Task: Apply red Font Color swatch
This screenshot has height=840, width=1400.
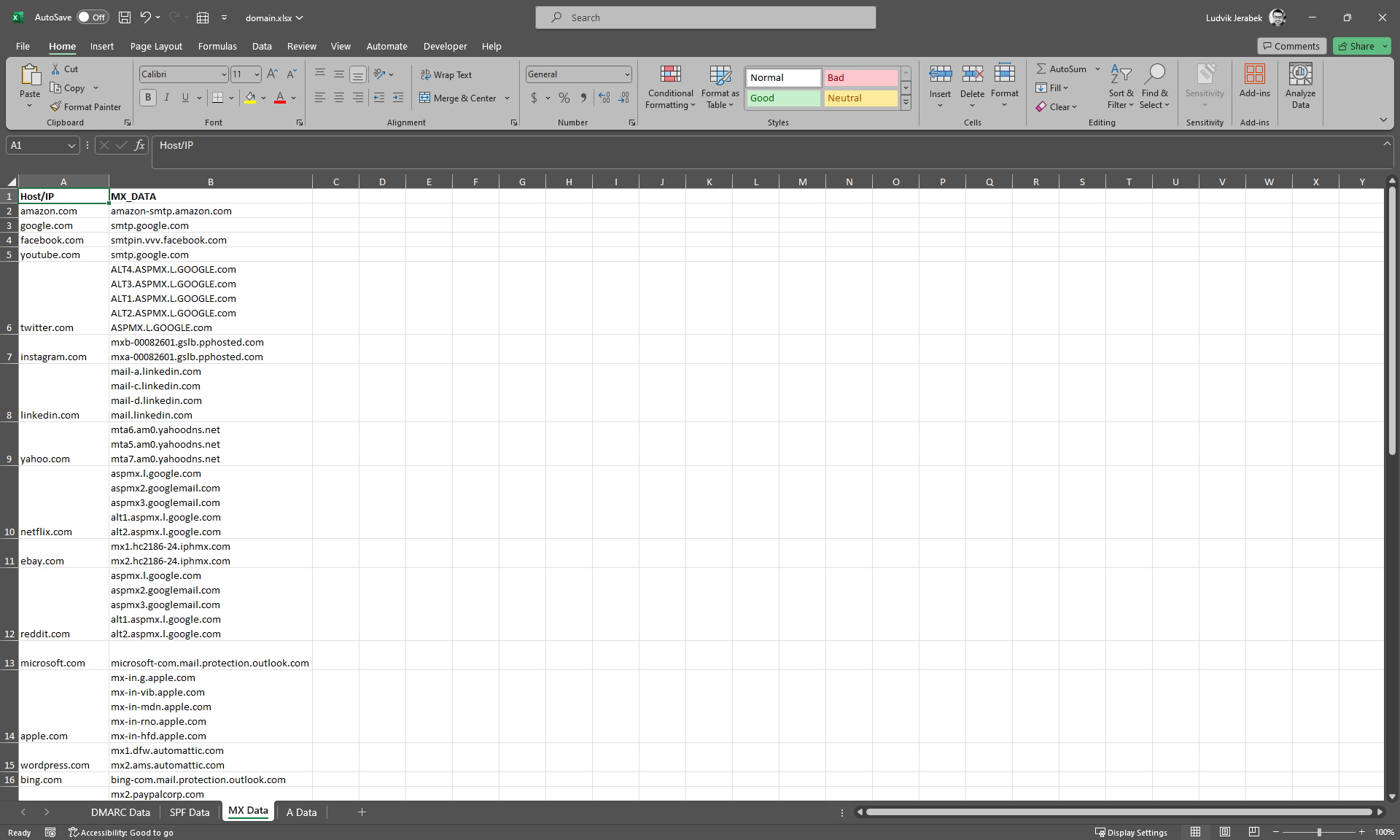Action: point(280,98)
